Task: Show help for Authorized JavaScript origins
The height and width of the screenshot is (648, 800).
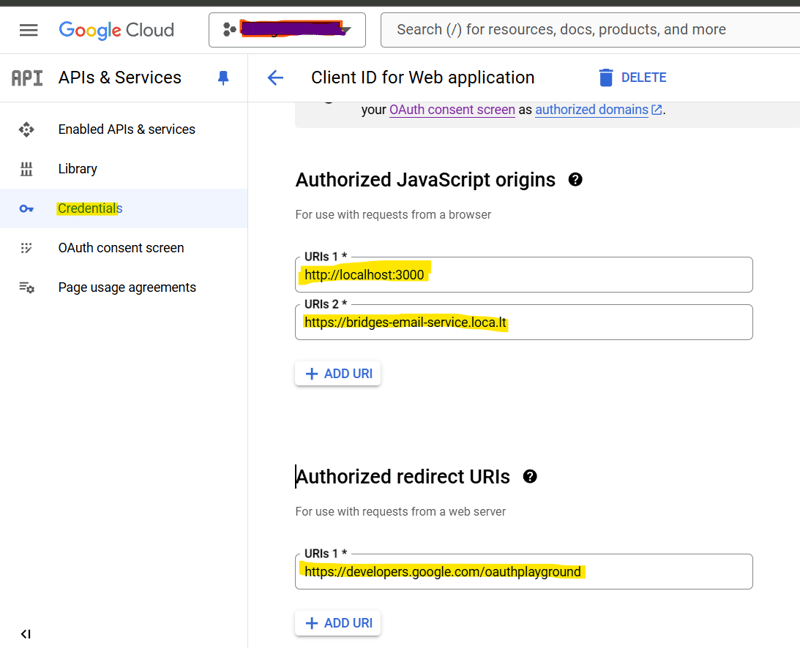Action: coord(576,180)
